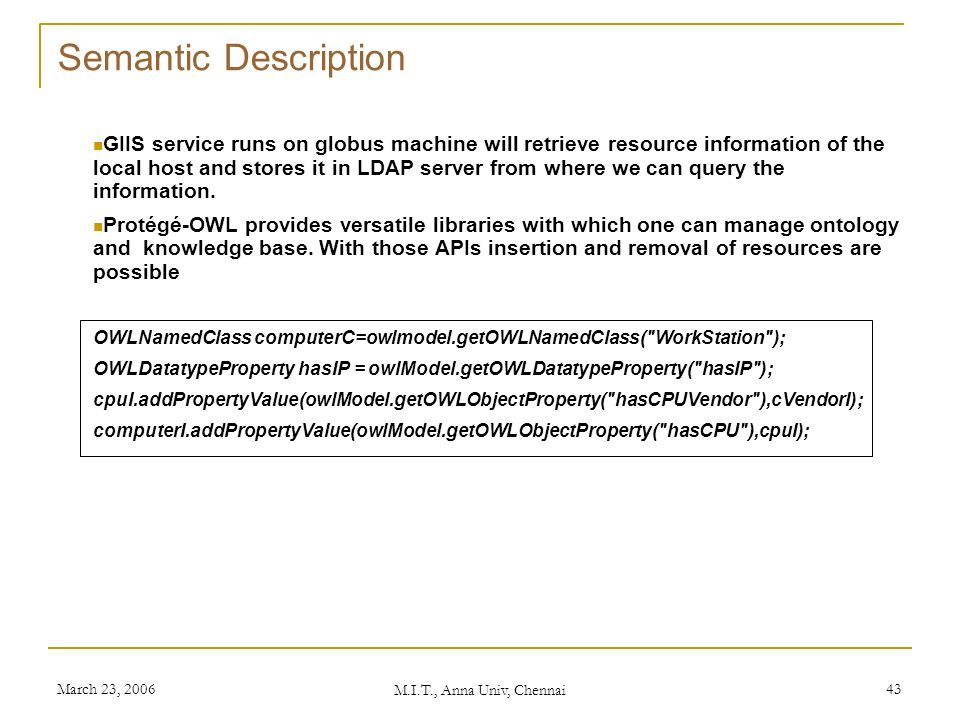Screen dimensions: 960x720
Task: Click the code line starting "OWLNamedClass computerC"
Action: tap(440, 337)
